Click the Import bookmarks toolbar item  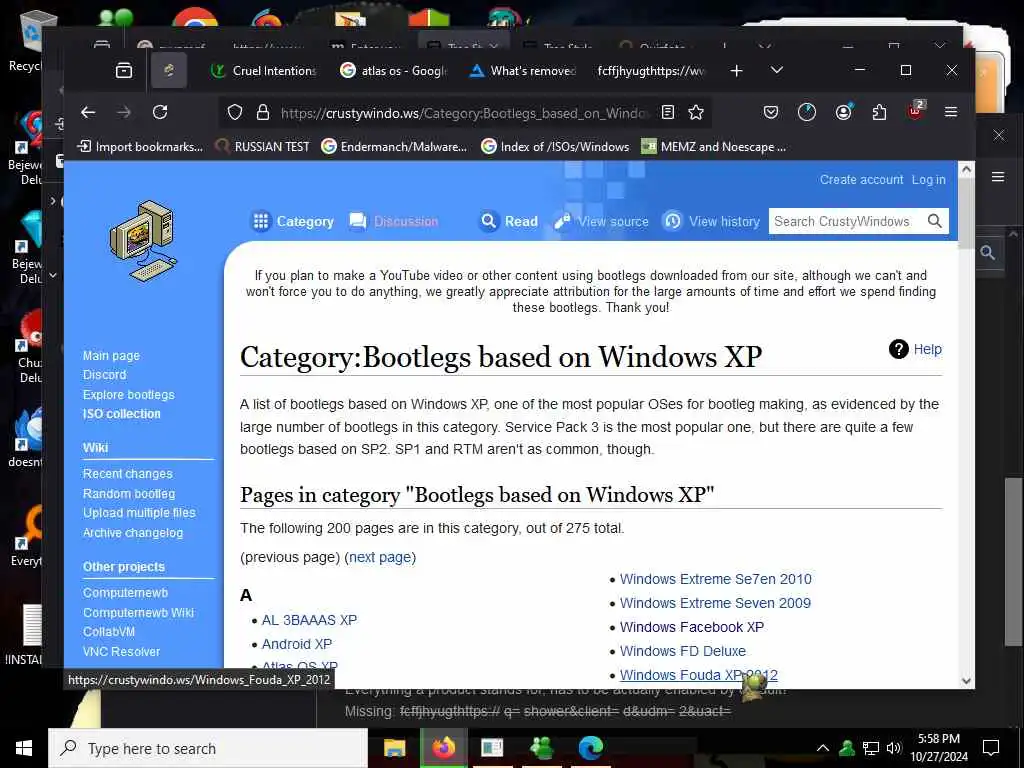click(x=140, y=147)
